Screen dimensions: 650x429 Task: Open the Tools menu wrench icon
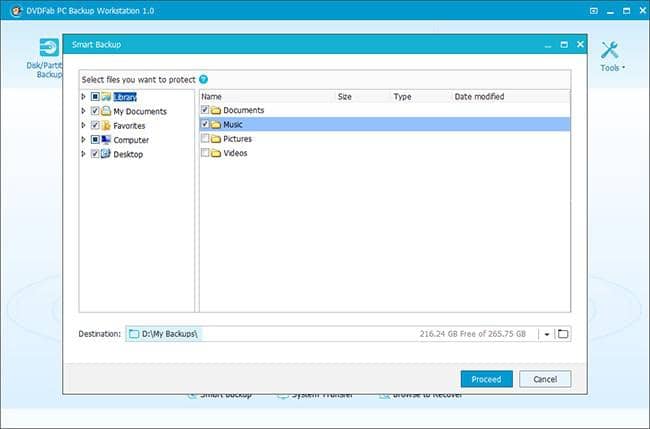609,50
